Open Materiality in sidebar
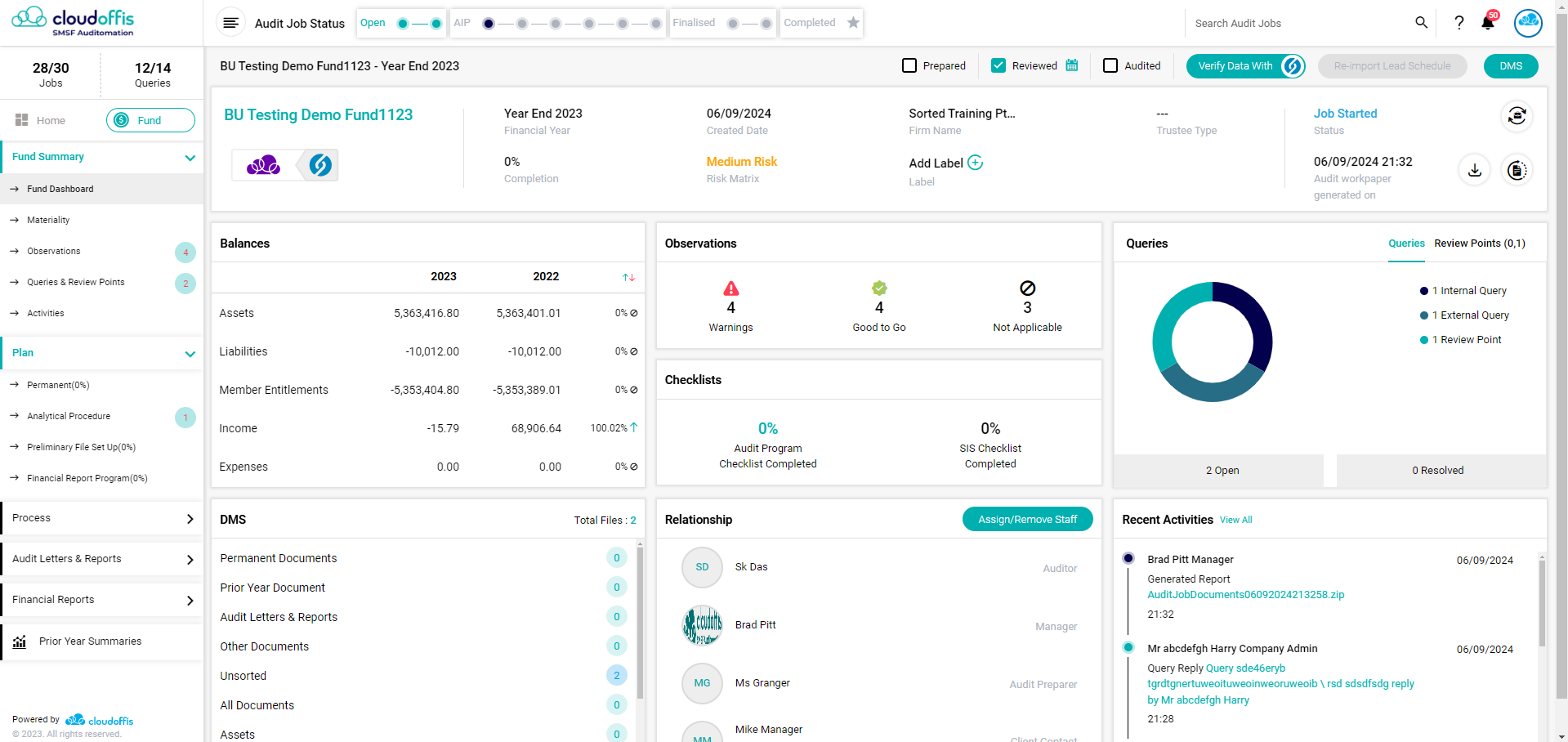 (101, 220)
